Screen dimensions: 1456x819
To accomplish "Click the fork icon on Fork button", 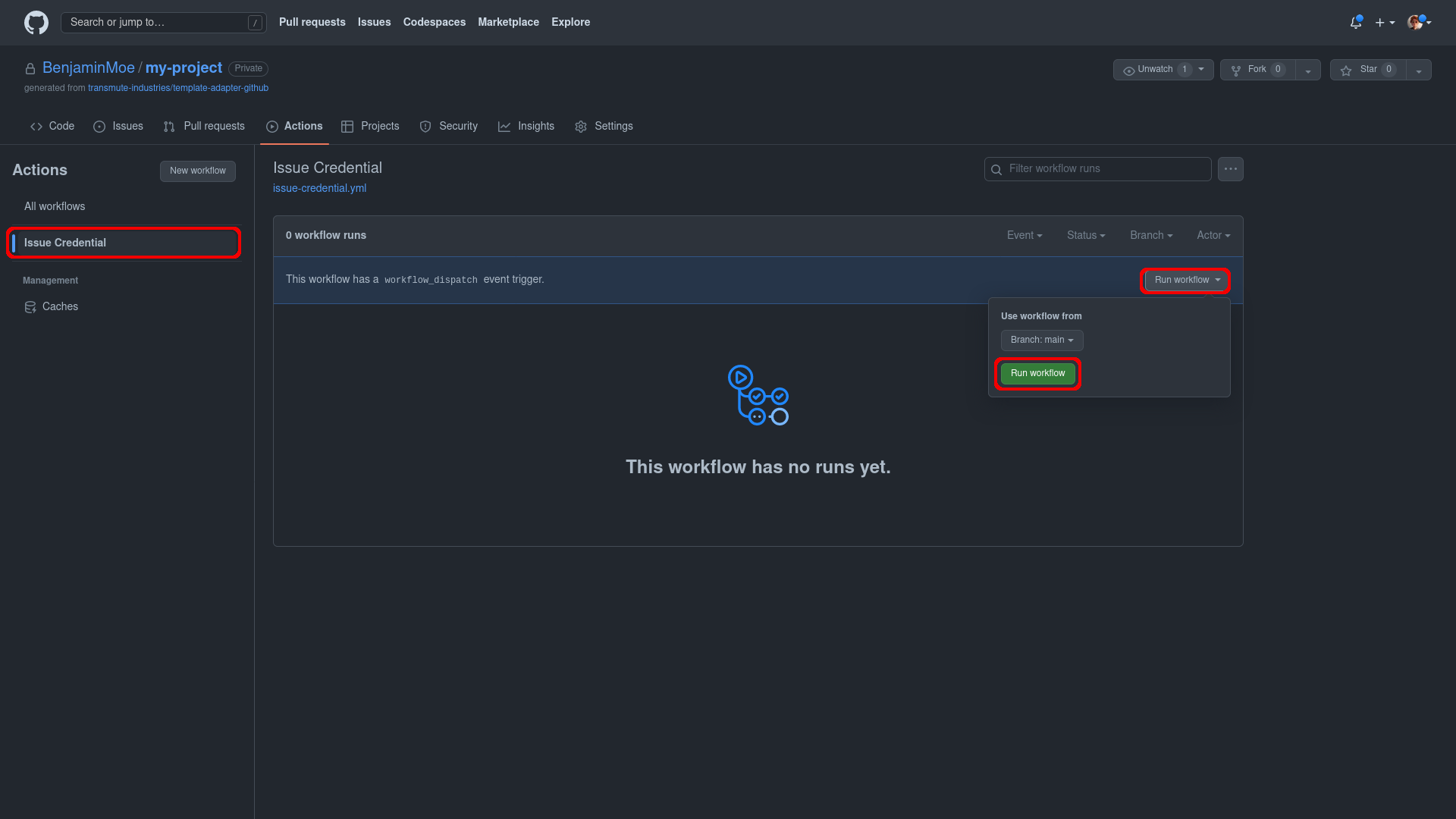I will 1236,71.
